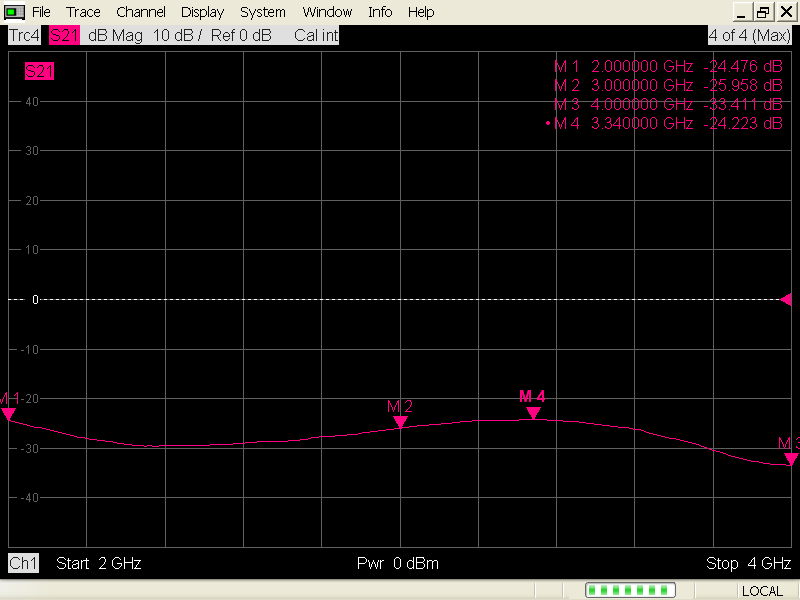Restore down the window
Image resolution: width=800 pixels, height=600 pixels.
pos(763,12)
